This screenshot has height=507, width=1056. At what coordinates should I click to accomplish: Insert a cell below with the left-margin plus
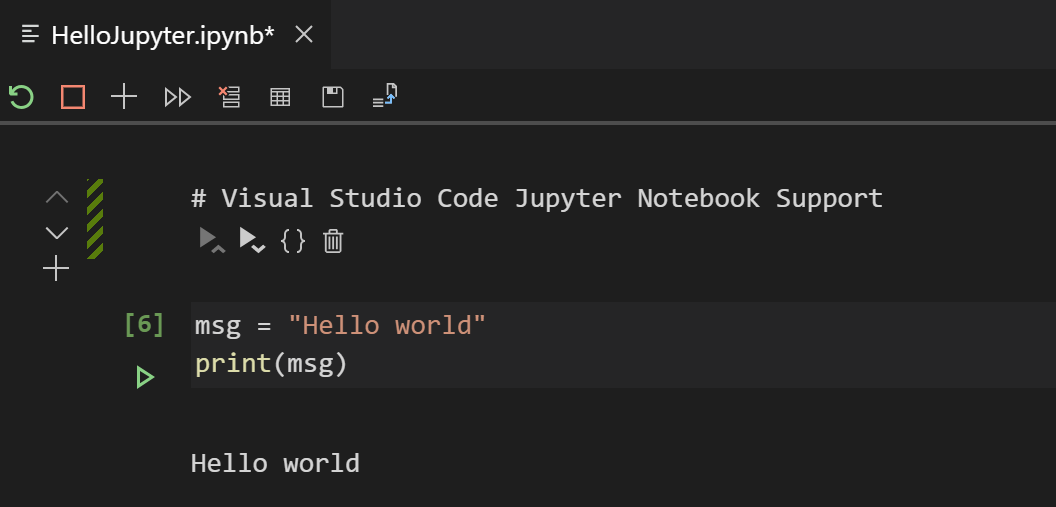(x=56, y=269)
